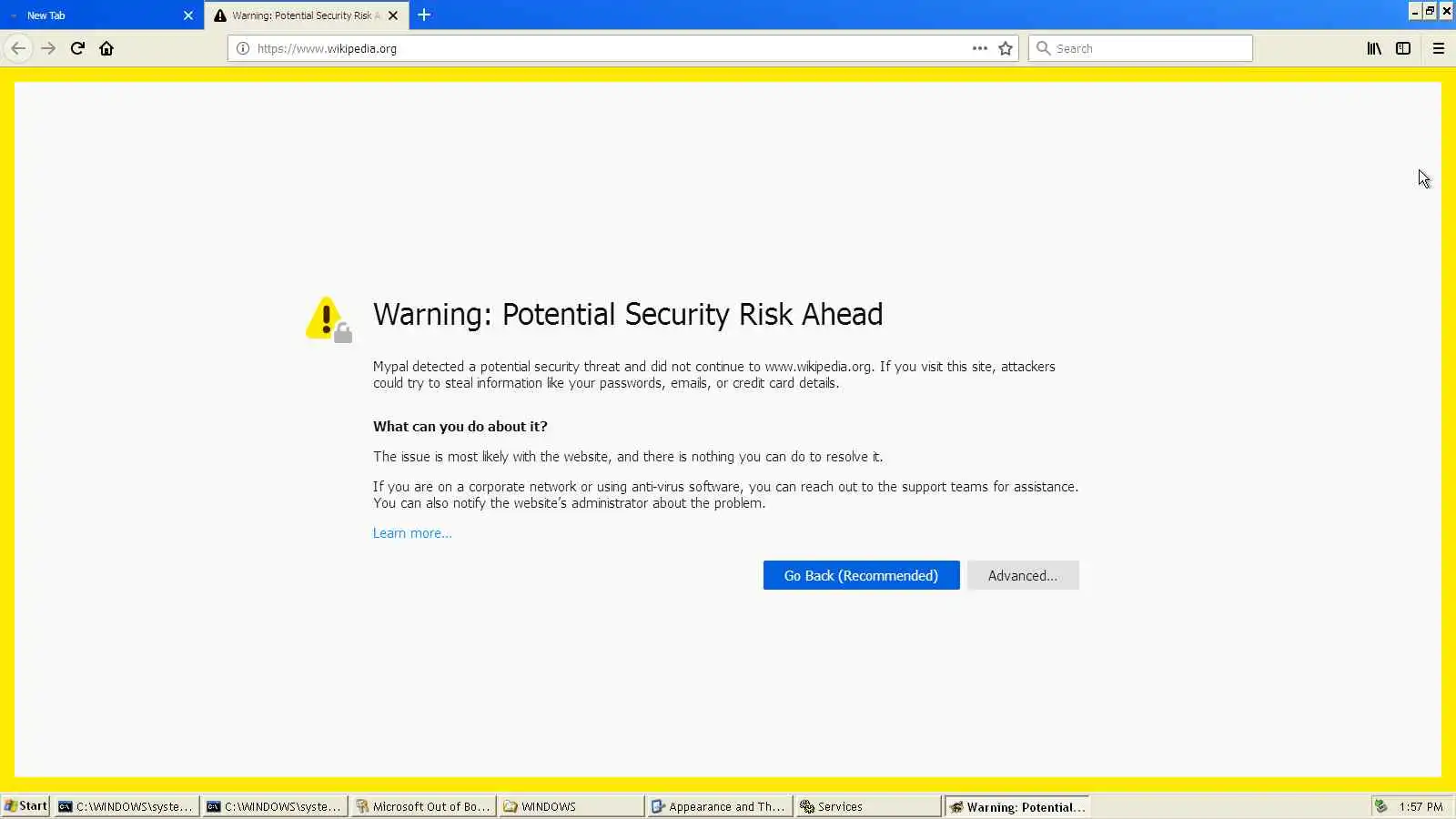The image size is (1456, 819).
Task: Open the Library icon
Action: coord(1374,48)
